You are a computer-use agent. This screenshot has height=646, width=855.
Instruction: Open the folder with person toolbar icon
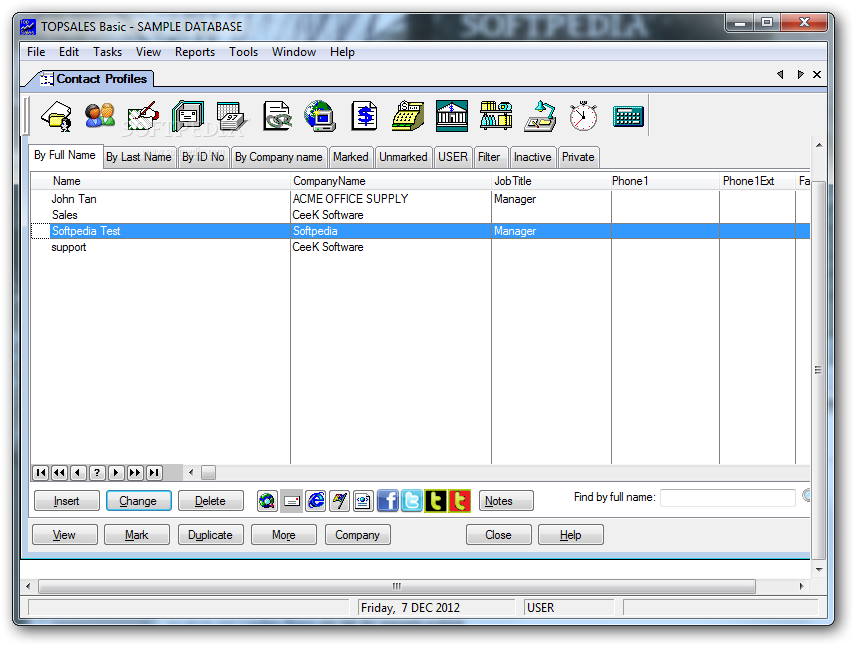pos(56,116)
